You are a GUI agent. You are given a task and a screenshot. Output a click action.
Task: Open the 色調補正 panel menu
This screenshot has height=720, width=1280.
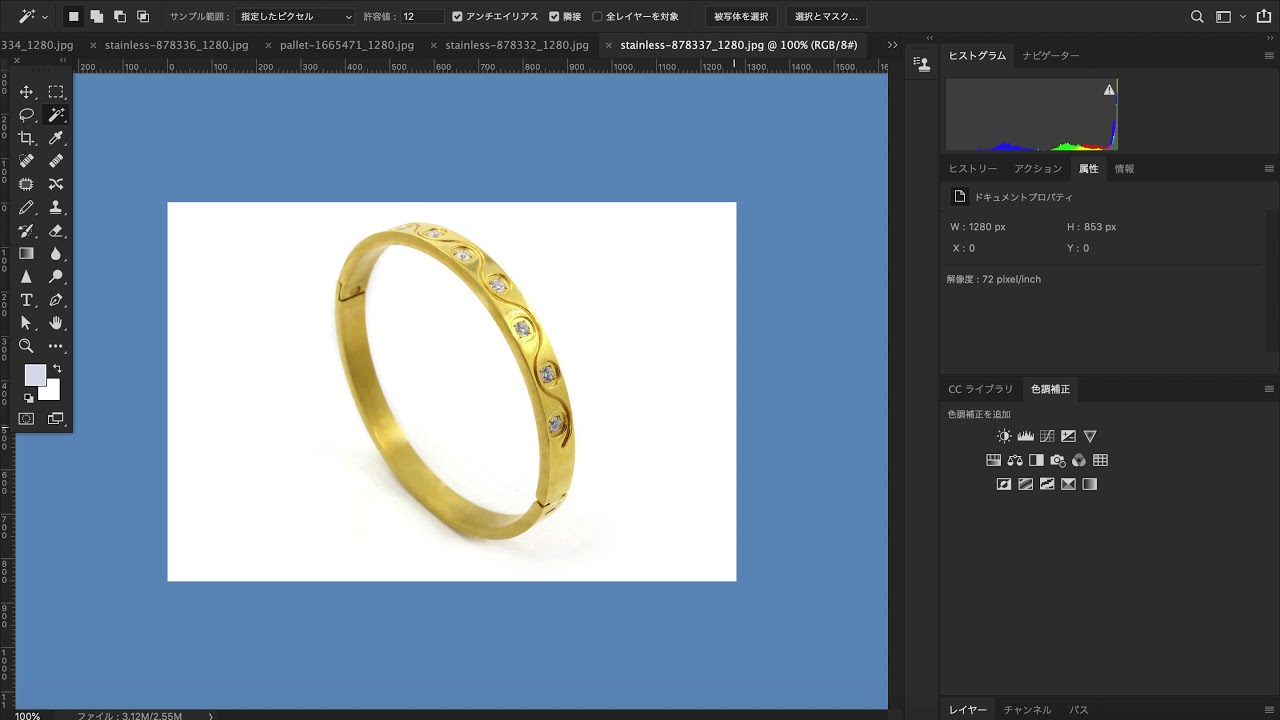[x=1269, y=389]
